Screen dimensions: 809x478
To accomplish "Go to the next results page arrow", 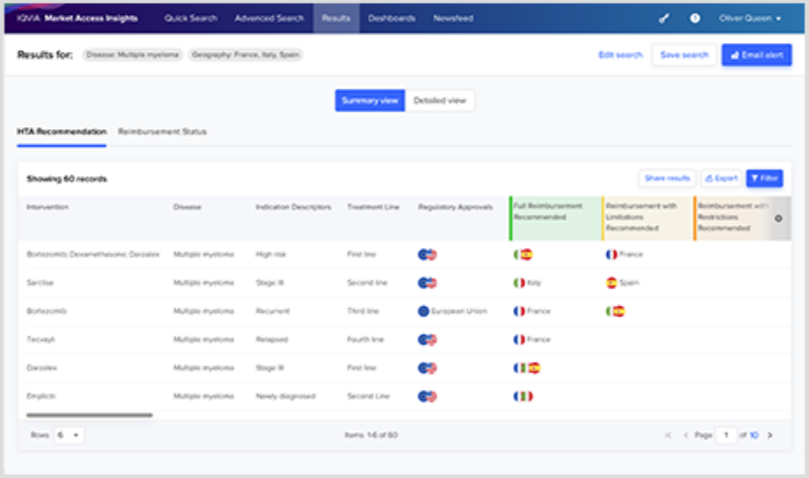I will click(769, 435).
